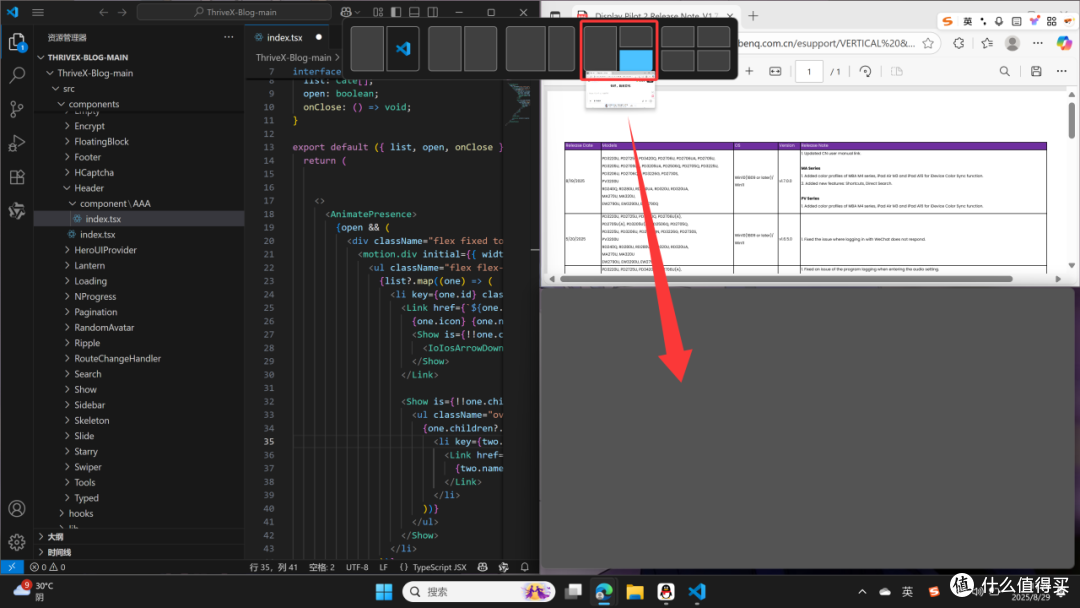Viewport: 1080px width, 608px height.
Task: Go forward with VS Code navigation arrow
Action: 122,12
